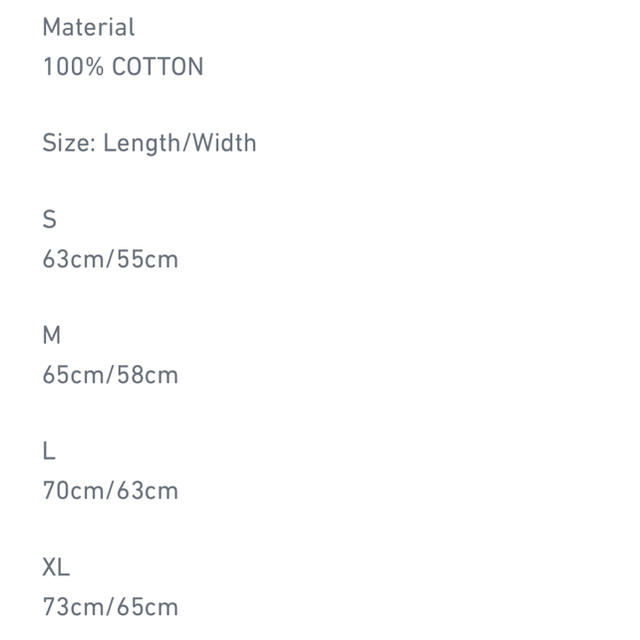Click the XL size label
Image resolution: width=640 pixels, height=640 pixels.
point(56,567)
